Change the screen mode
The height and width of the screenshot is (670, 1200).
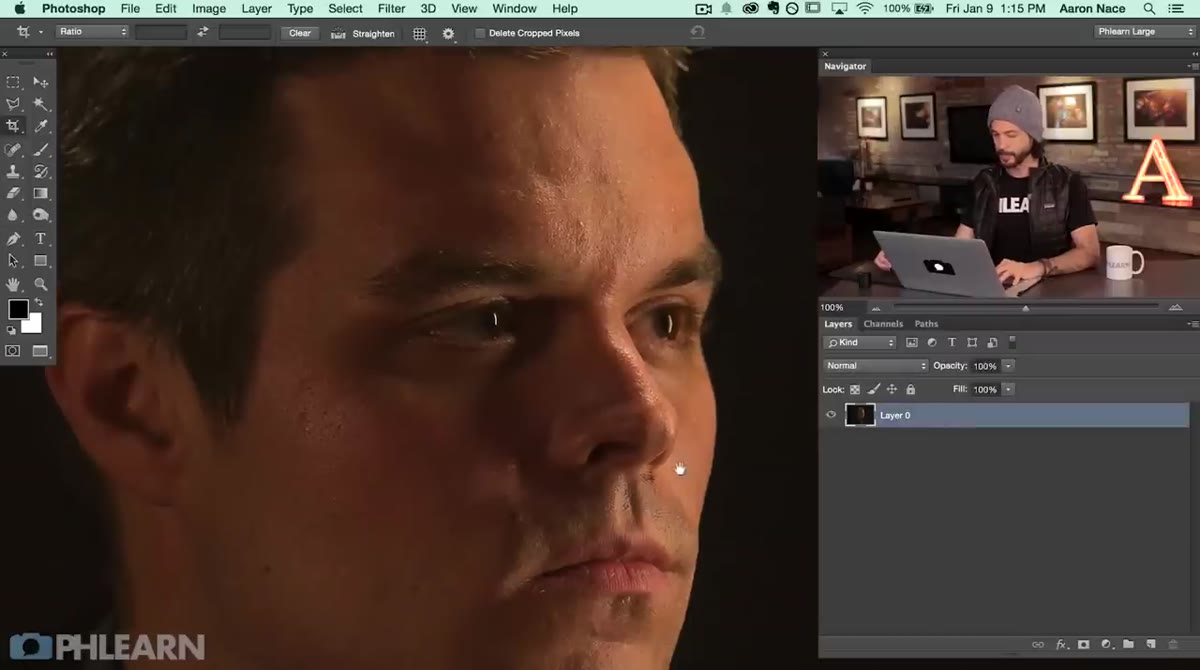pos(41,351)
